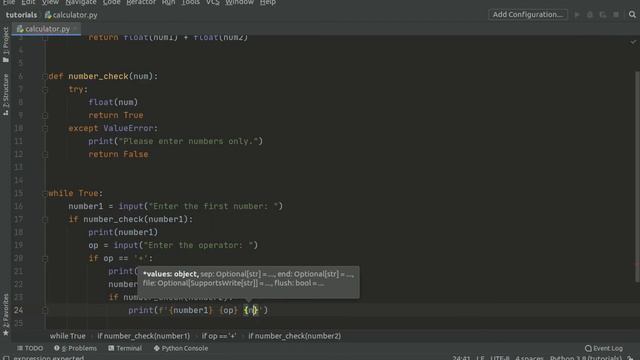Collapse the if op == '+' fold marker
Image resolution: width=640 pixels, height=360 pixels.
(x=45, y=258)
